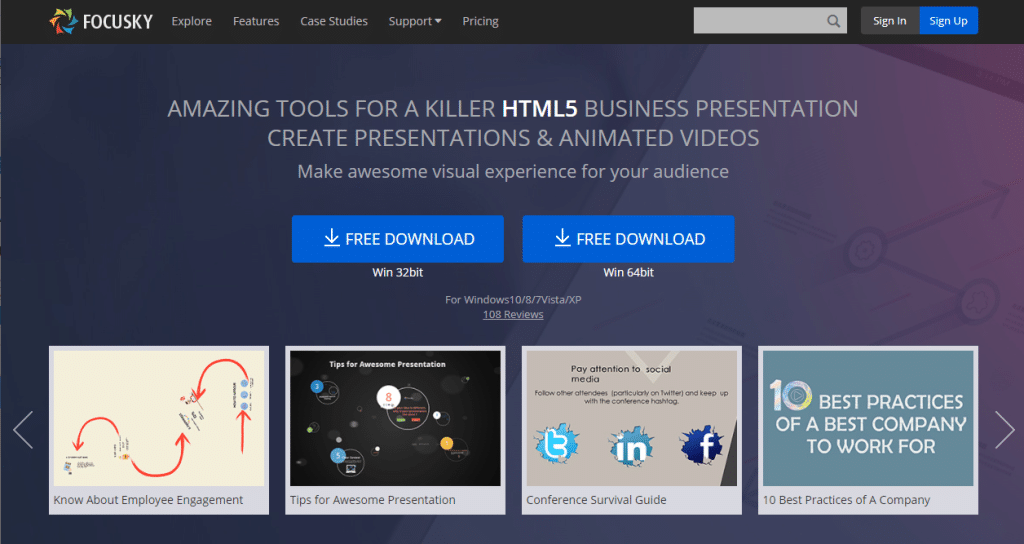Click the Focusky logo icon
This screenshot has width=1024, height=544.
(62, 21)
